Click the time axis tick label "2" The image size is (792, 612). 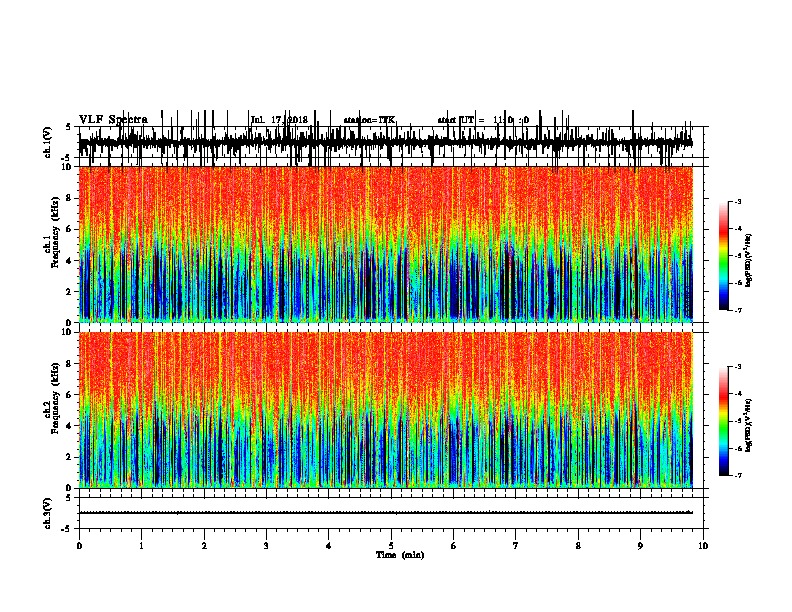pos(204,546)
